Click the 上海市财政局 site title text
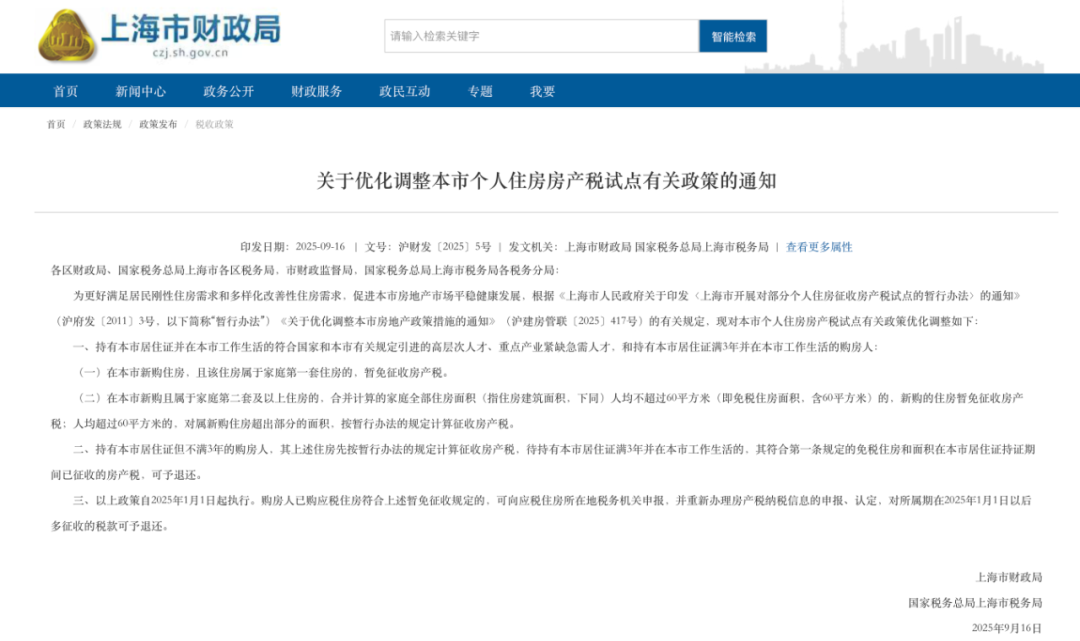The image size is (1080, 641). (x=190, y=27)
